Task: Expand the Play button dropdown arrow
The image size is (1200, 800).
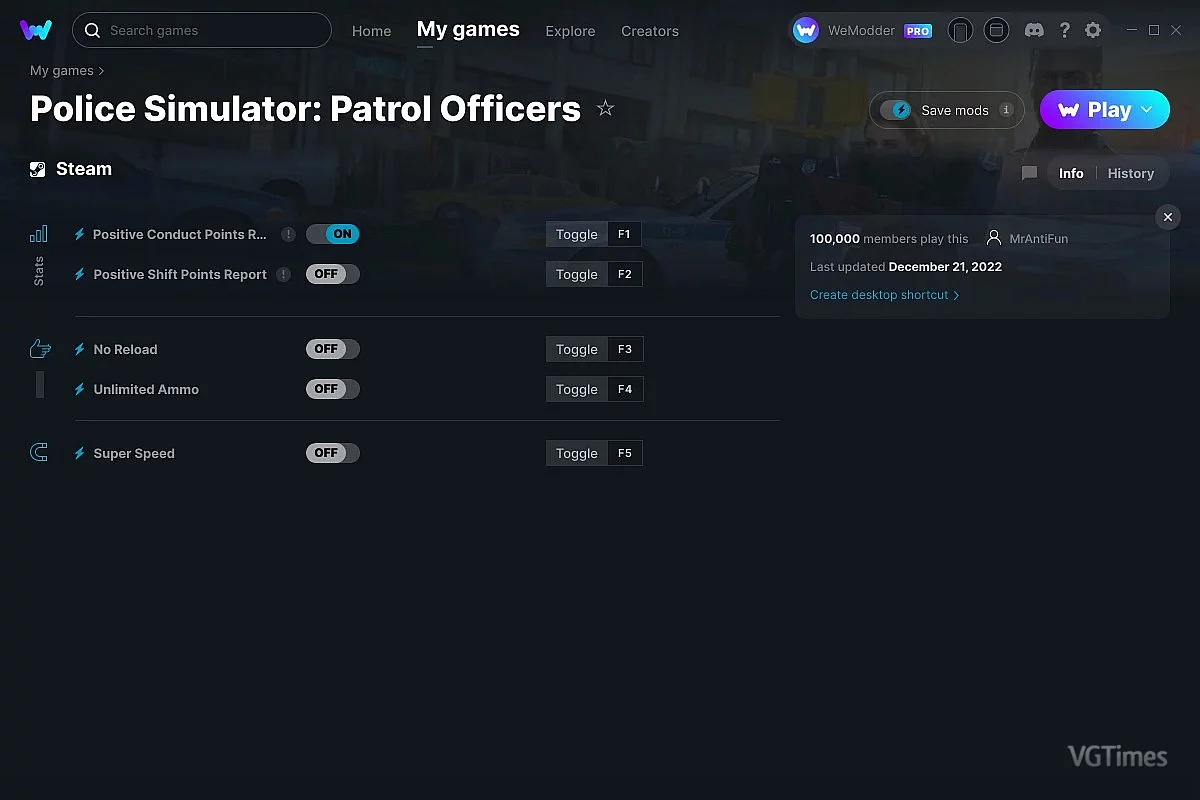Action: tap(1147, 110)
